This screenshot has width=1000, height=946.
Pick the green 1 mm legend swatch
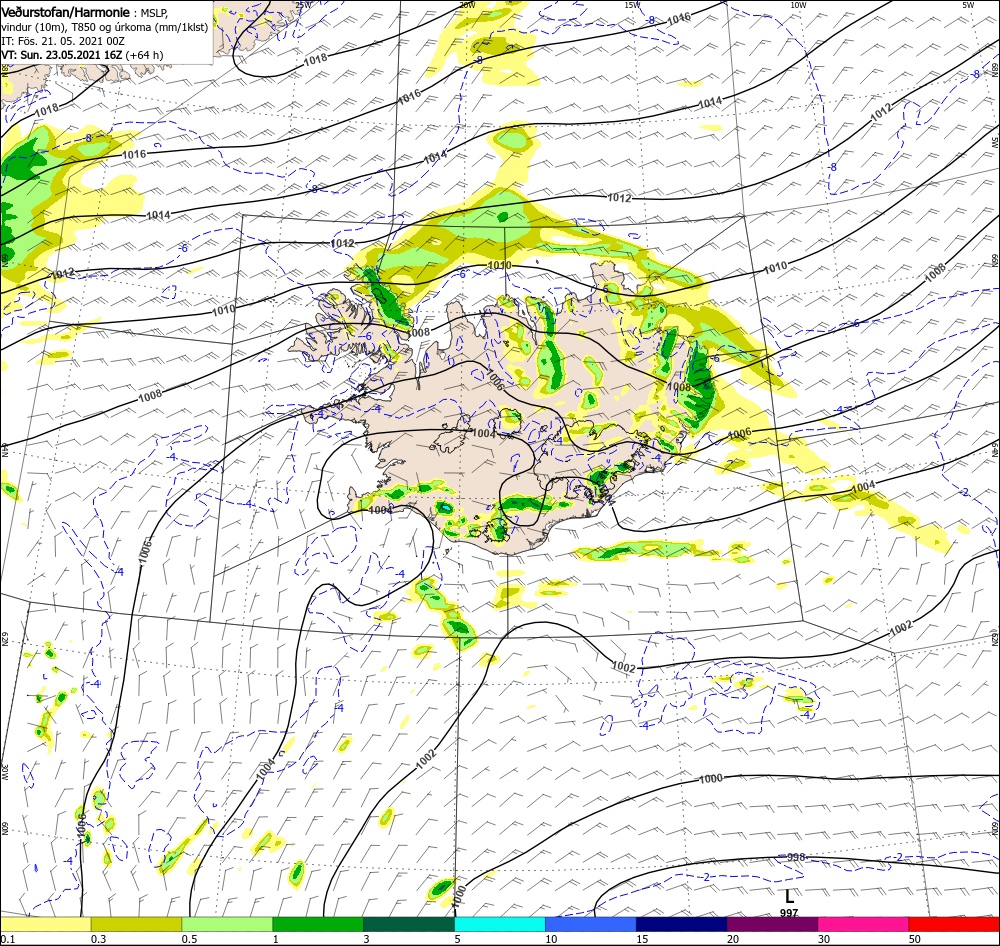[318, 925]
